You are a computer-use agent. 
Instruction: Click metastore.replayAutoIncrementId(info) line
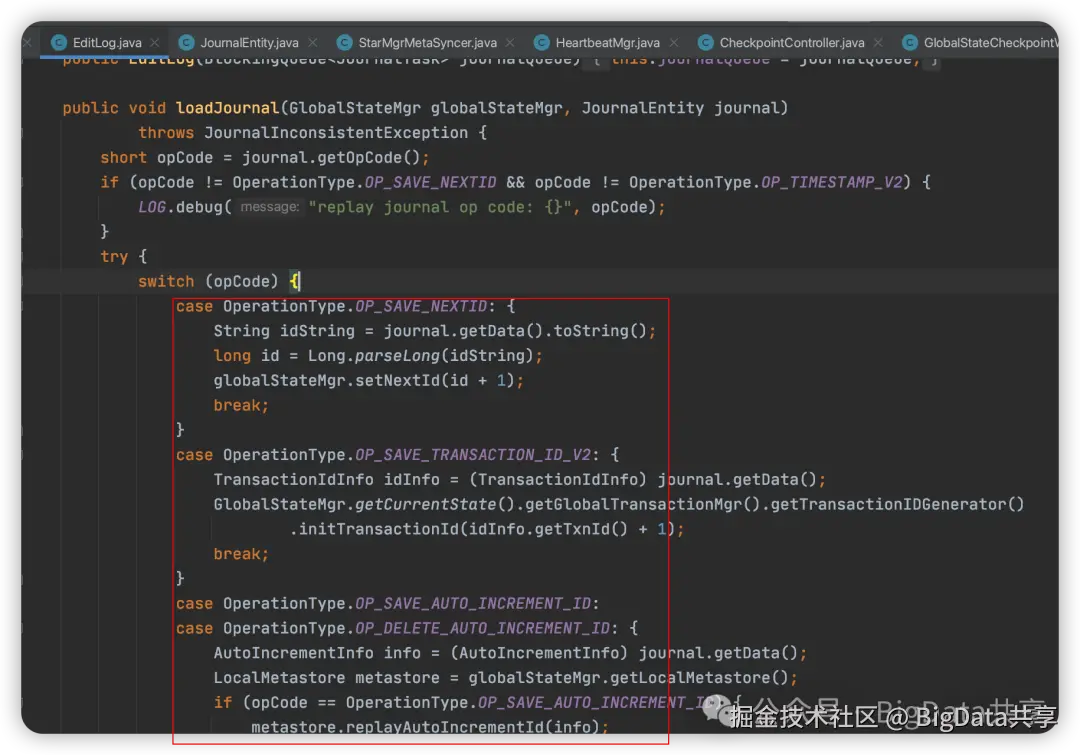pos(430,727)
